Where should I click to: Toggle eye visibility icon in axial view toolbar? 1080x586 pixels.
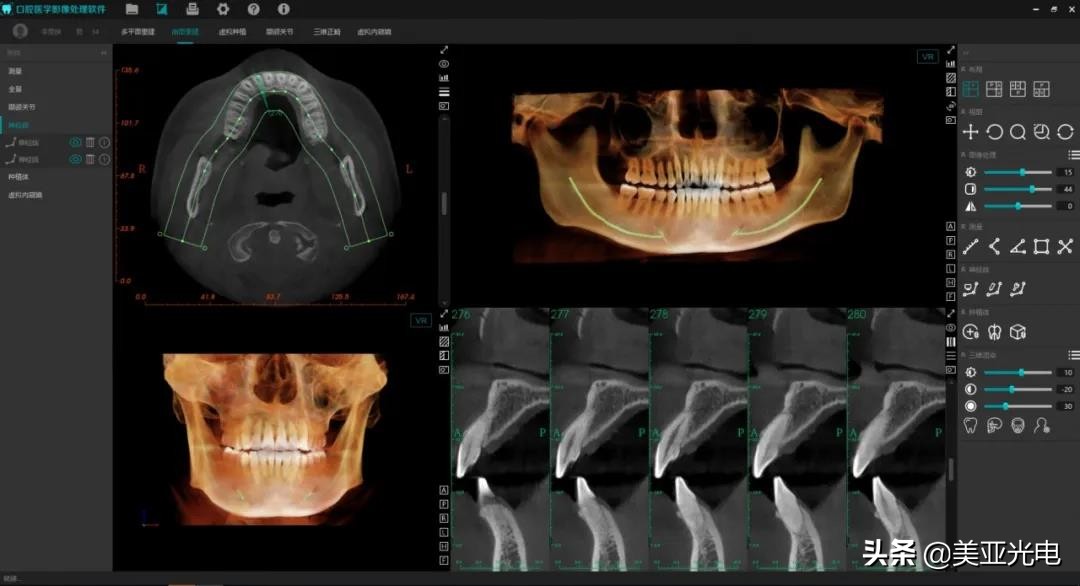pos(444,63)
